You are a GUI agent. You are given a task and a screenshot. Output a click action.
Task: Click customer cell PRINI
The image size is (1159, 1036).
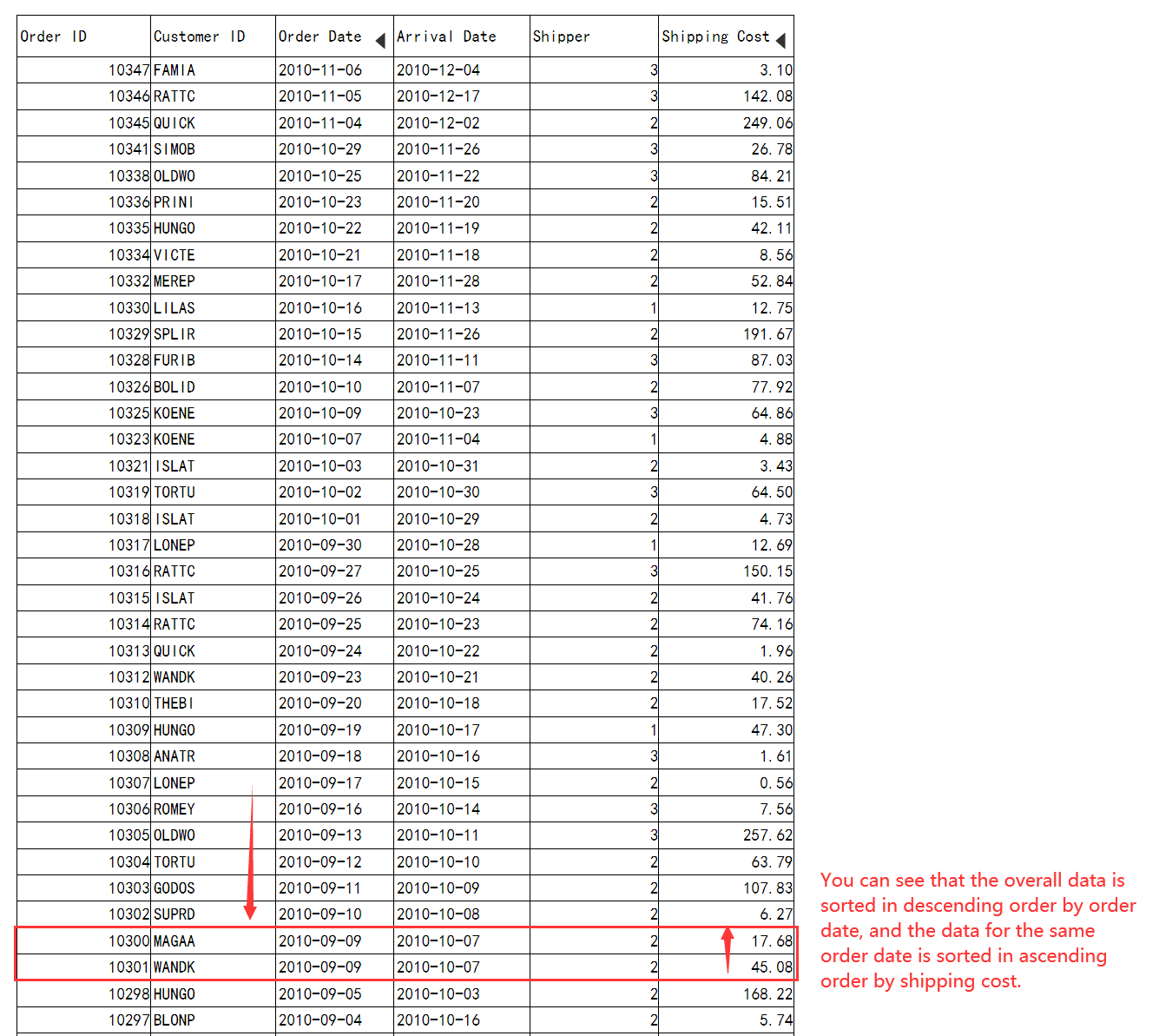click(x=214, y=202)
